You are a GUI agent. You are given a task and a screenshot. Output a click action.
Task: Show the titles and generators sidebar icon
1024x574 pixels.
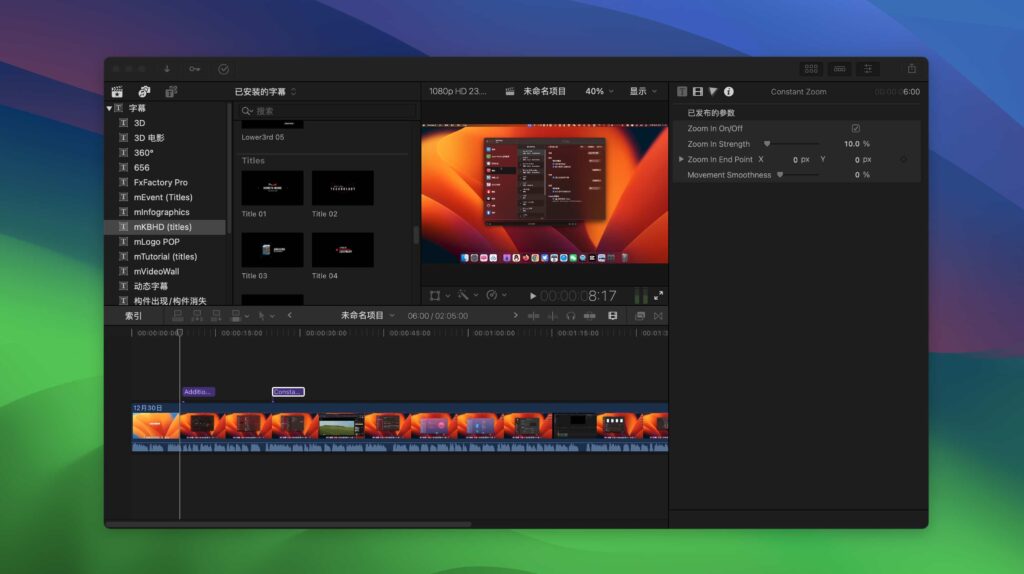point(171,91)
